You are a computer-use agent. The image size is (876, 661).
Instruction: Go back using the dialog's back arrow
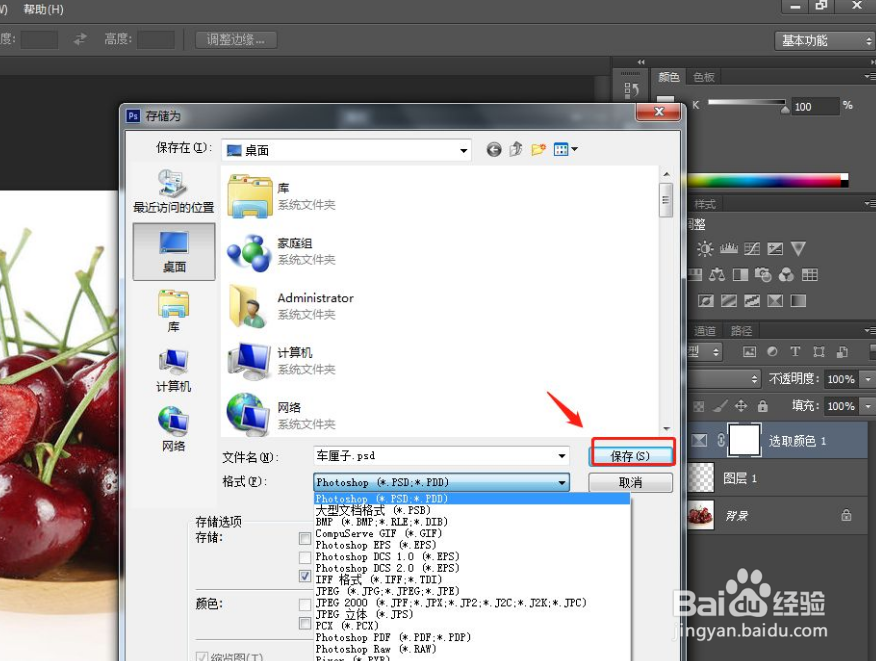494,149
